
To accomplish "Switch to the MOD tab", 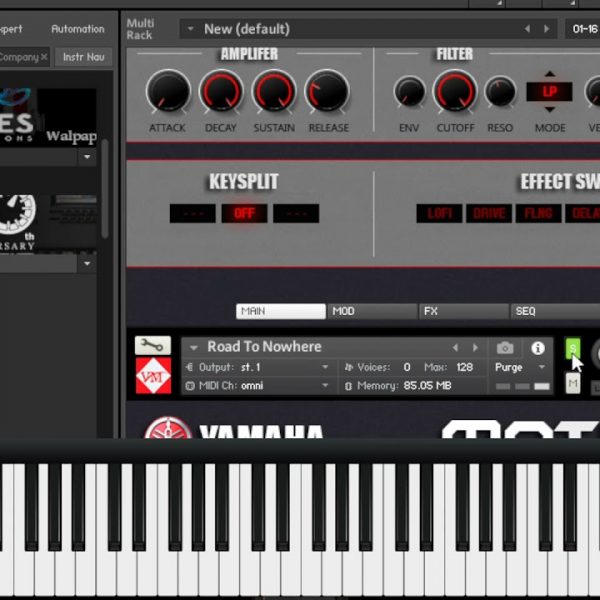I will tap(372, 311).
